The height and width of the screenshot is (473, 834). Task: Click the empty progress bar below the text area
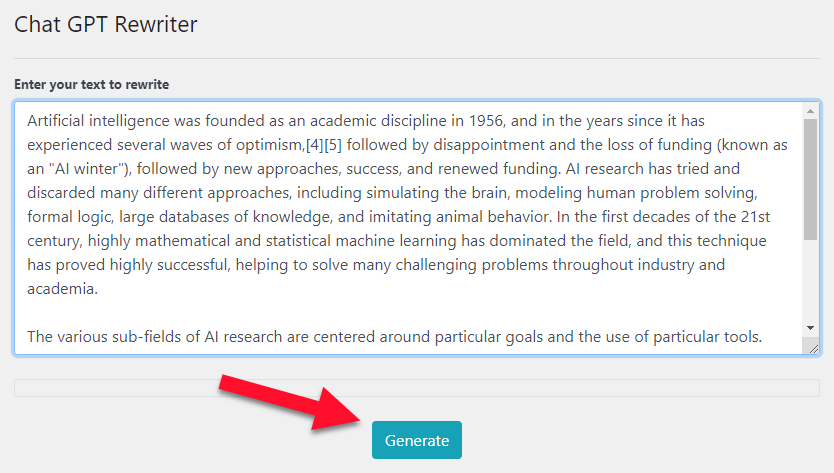click(416, 388)
